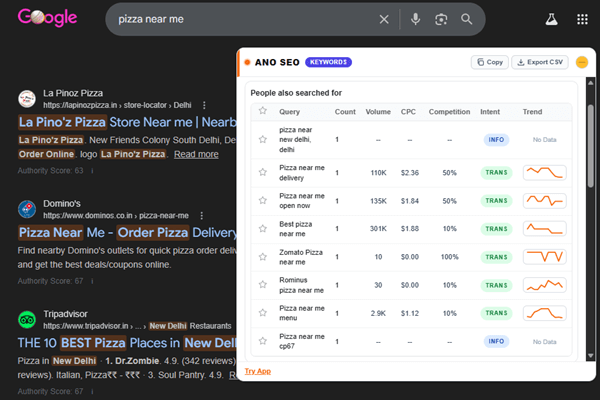
Task: Open Google apps grid
Action: click(582, 19)
